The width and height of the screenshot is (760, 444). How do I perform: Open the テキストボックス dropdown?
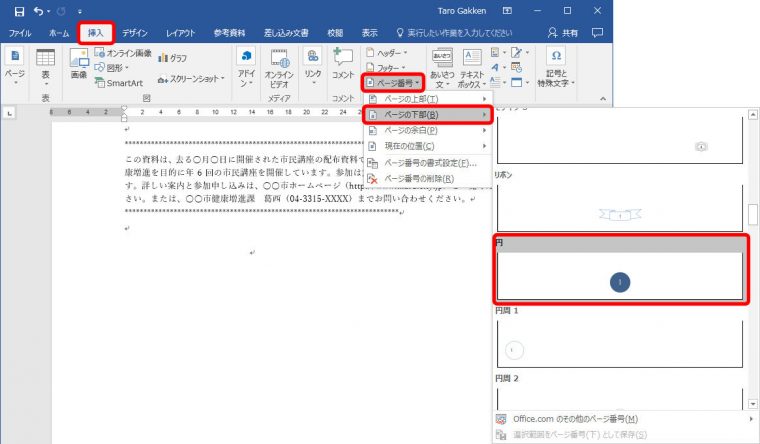[472, 68]
